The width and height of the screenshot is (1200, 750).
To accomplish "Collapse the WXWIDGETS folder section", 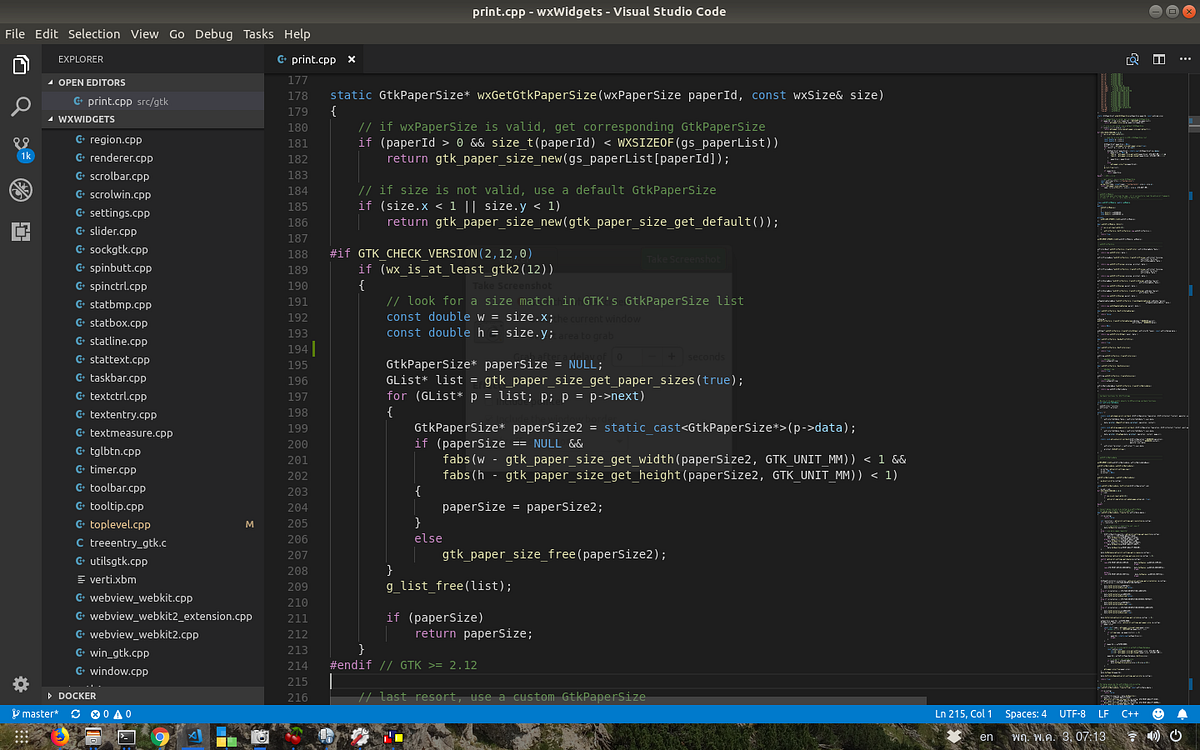I will pos(86,119).
